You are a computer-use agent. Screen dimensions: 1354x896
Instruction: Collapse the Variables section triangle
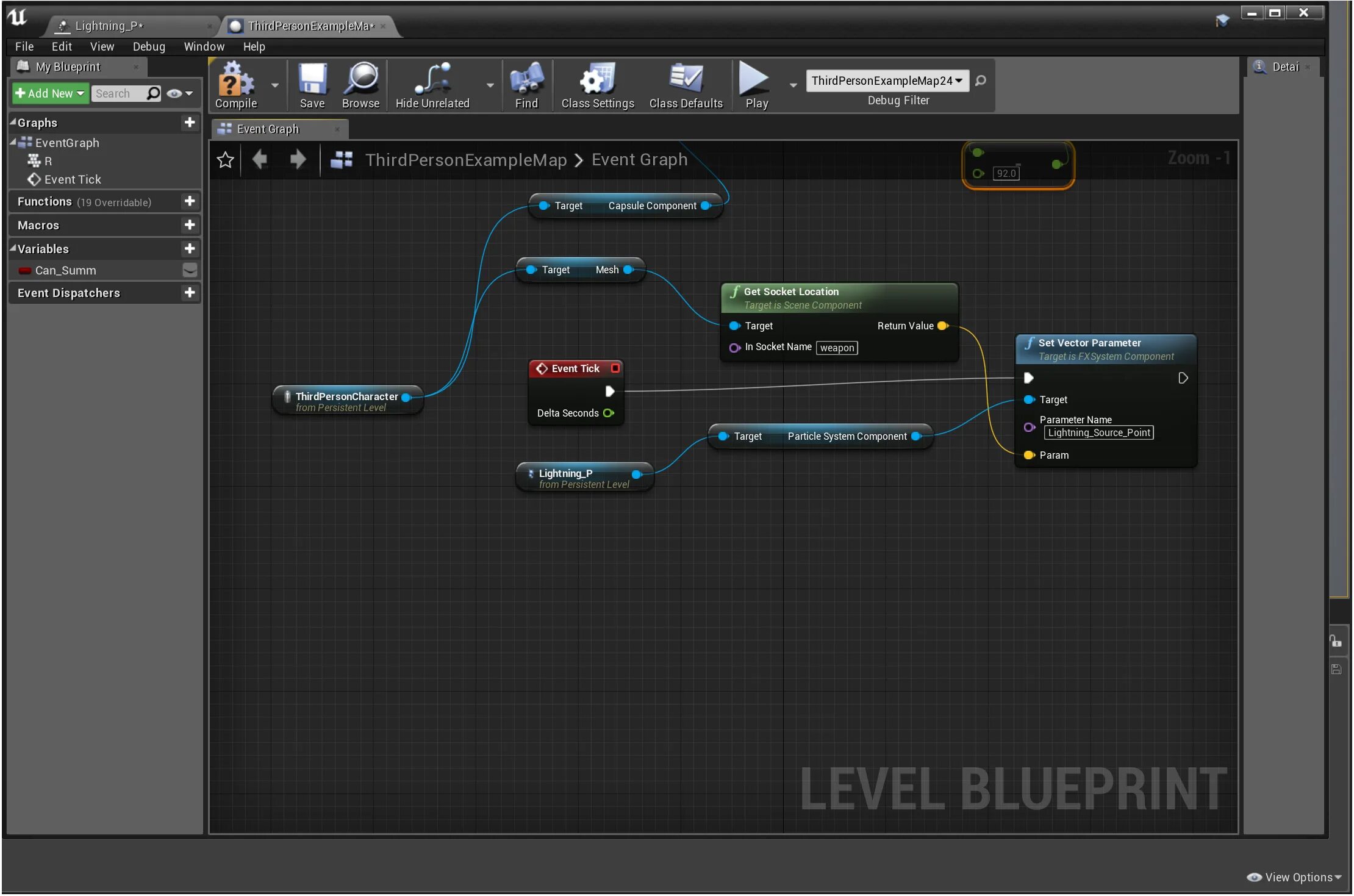[13, 248]
